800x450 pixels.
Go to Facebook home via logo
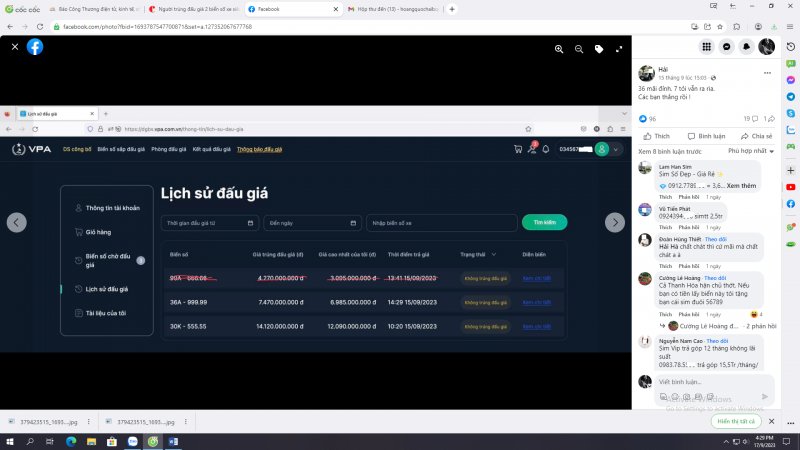pos(35,46)
